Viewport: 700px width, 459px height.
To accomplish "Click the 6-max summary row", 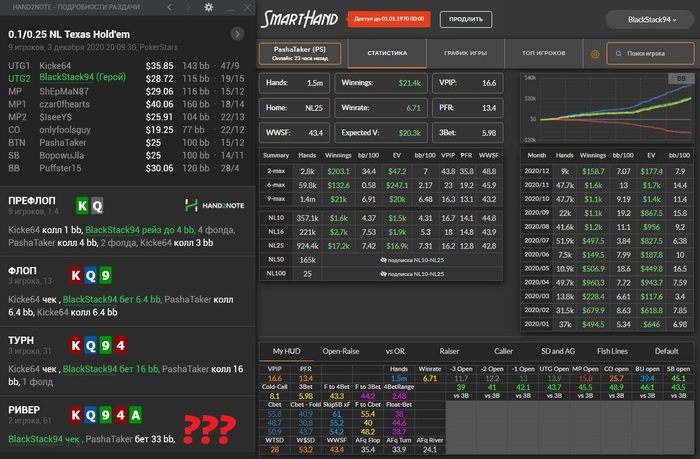I will [x=381, y=185].
